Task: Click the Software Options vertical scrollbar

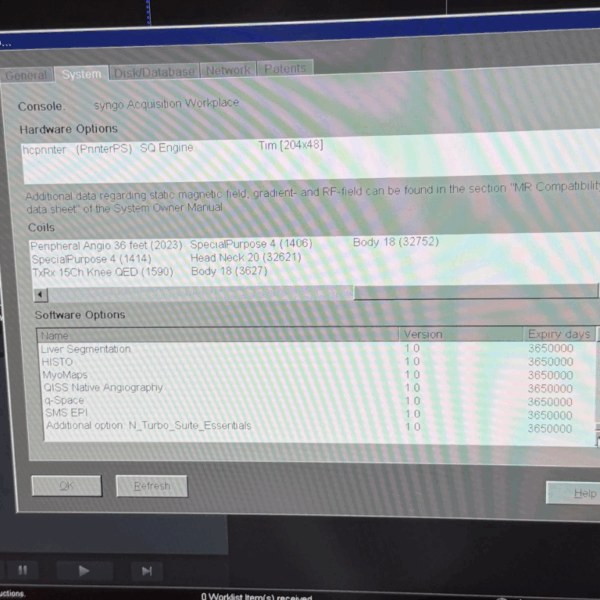Action: point(598,386)
